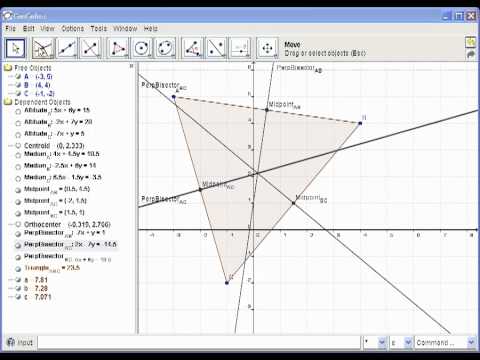Viewport: 480px width, 360px height.
Task: Click the Input text field
Action: click(199, 342)
